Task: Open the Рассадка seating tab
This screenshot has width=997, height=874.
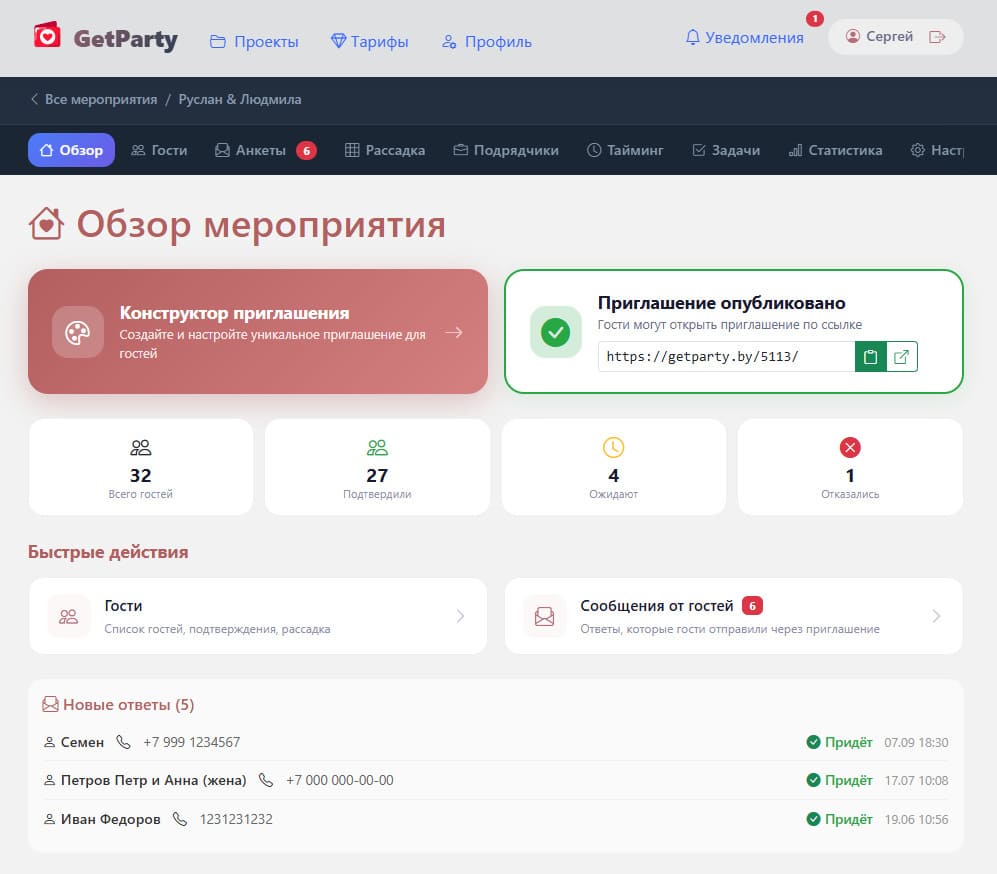Action: 385,150
